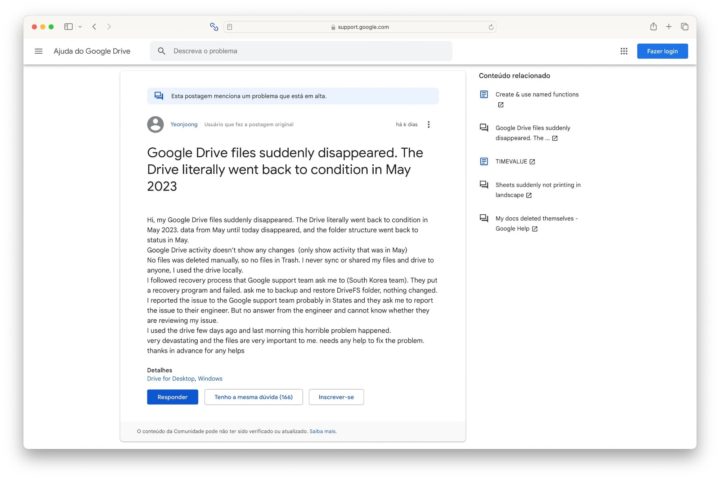This screenshot has height=480, width=720.
Task: Click the Yeonjoong user avatar
Action: 155,124
